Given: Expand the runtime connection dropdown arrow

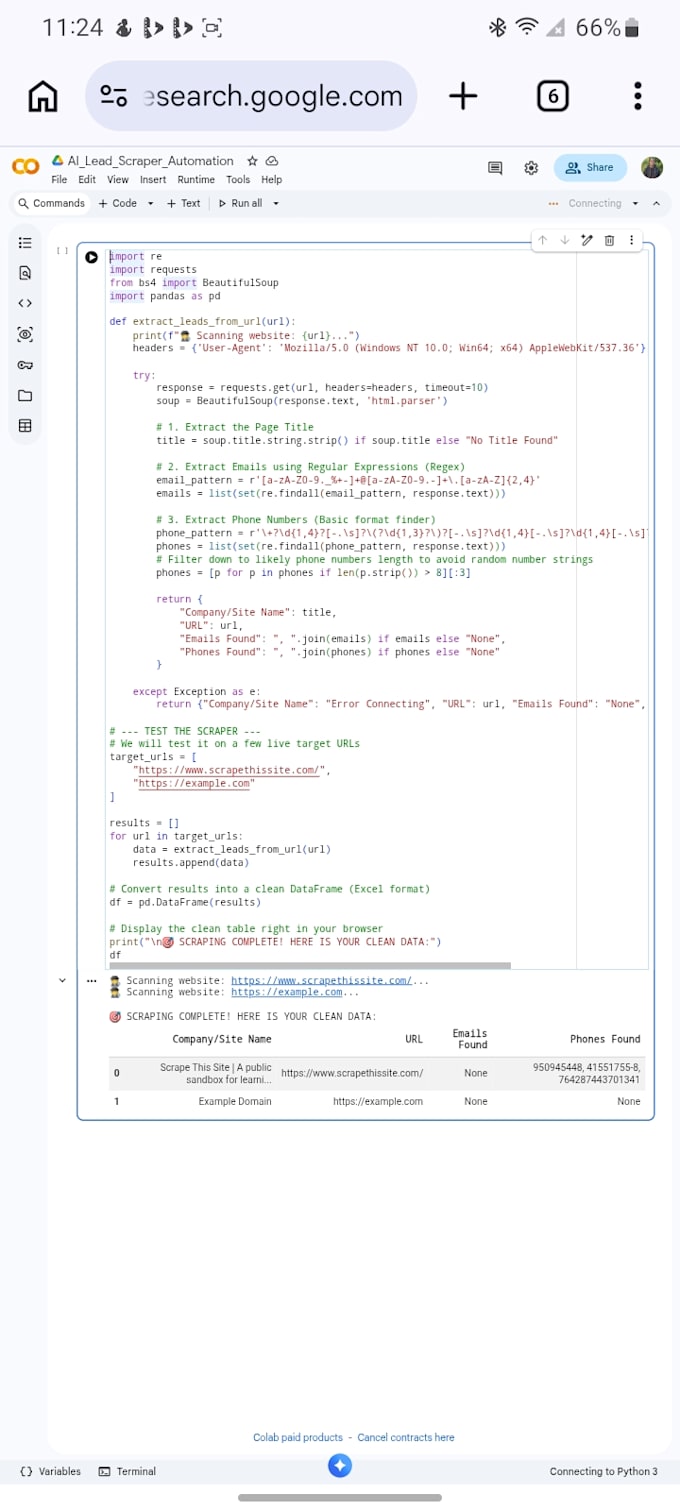Looking at the screenshot, I should tap(634, 203).
